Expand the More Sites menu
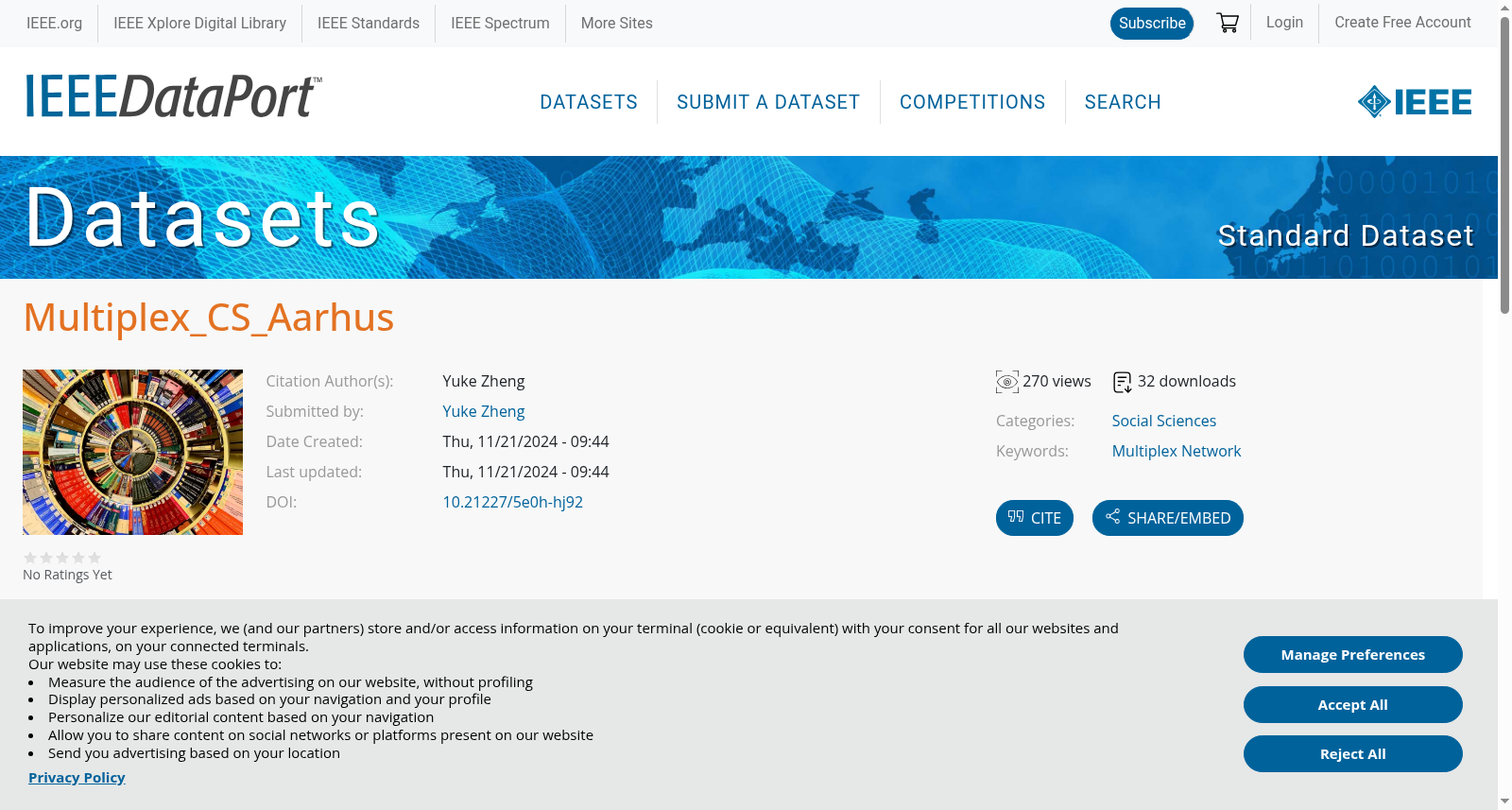Image resolution: width=1512 pixels, height=810 pixels. (616, 23)
